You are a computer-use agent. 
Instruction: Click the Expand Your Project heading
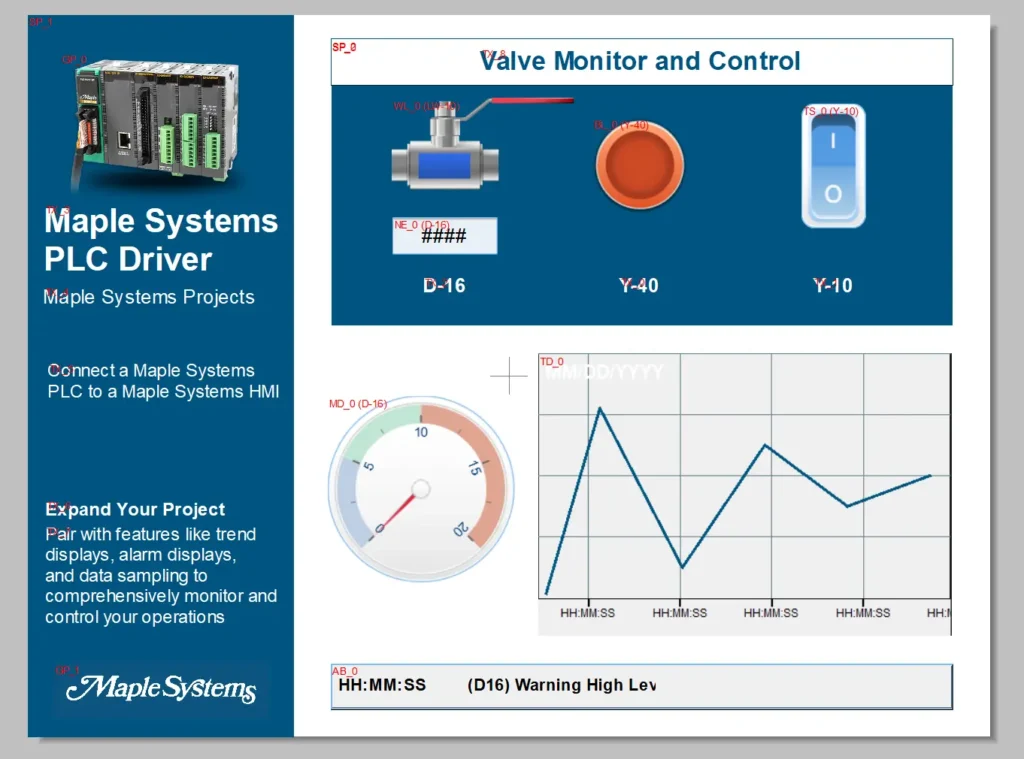click(x=135, y=509)
